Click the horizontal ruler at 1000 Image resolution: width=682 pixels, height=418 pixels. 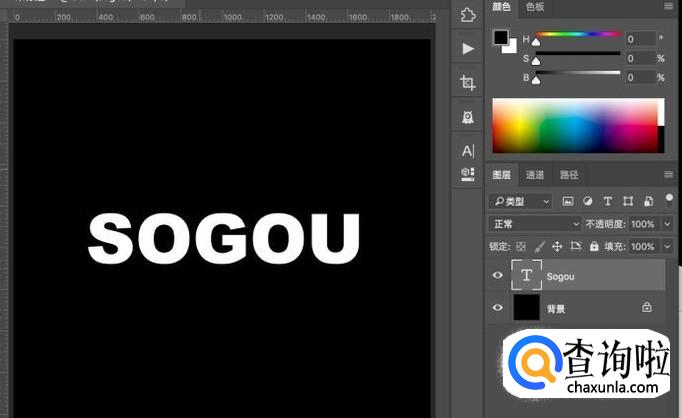point(233,17)
